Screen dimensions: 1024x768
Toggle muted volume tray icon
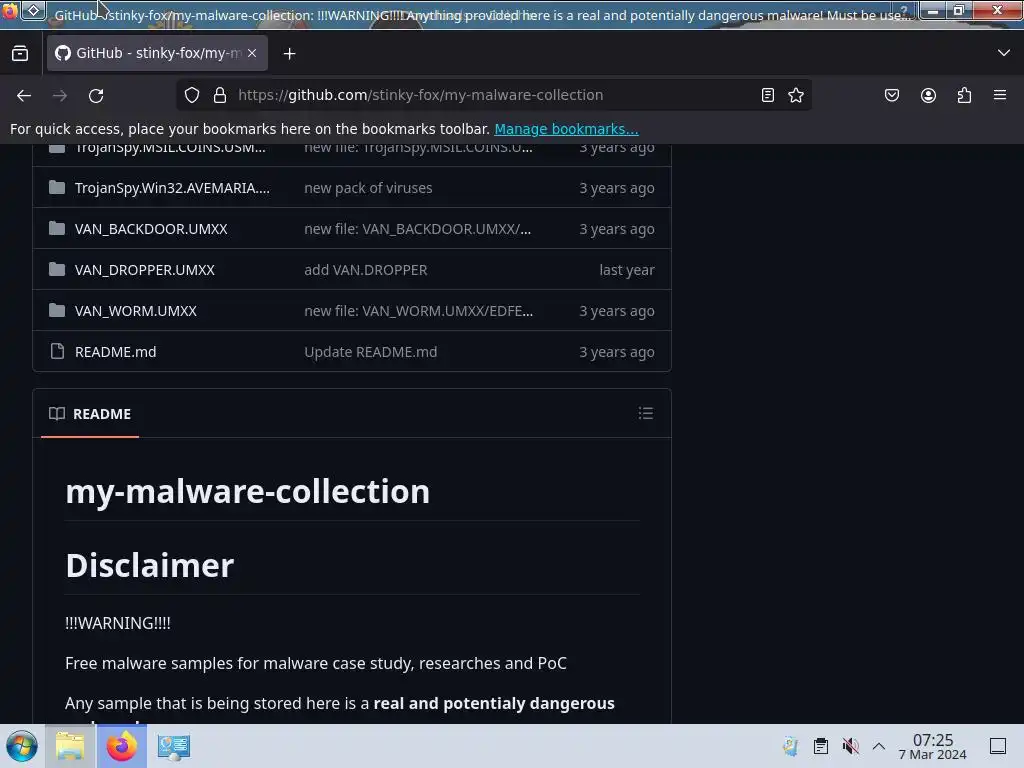click(x=850, y=746)
